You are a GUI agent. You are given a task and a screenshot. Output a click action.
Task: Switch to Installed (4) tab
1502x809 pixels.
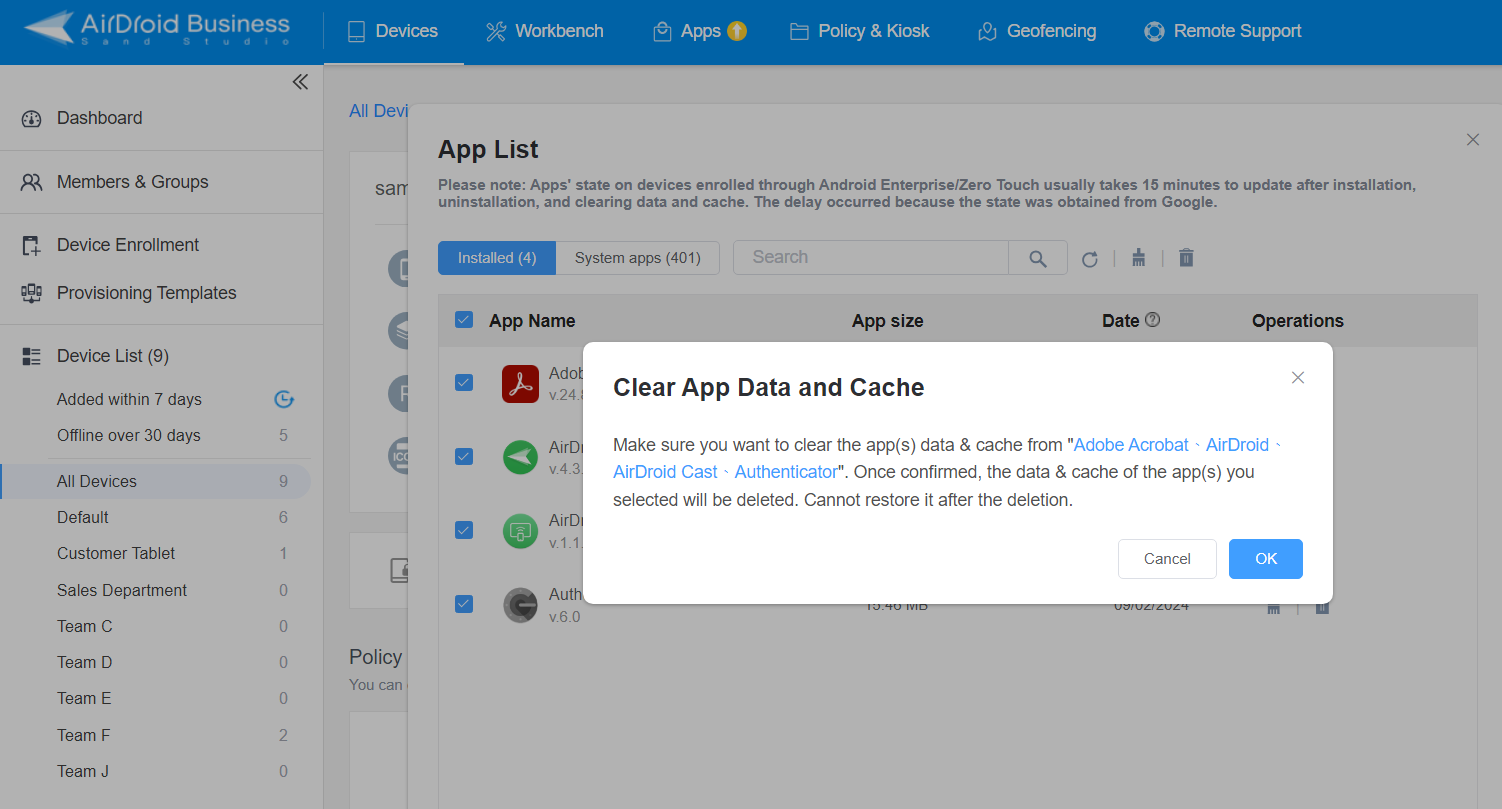(x=497, y=258)
